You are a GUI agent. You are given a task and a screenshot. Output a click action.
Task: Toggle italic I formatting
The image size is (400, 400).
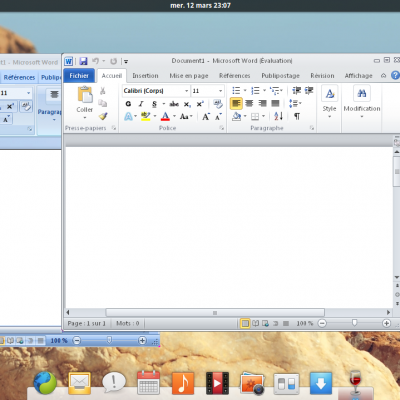pos(141,104)
